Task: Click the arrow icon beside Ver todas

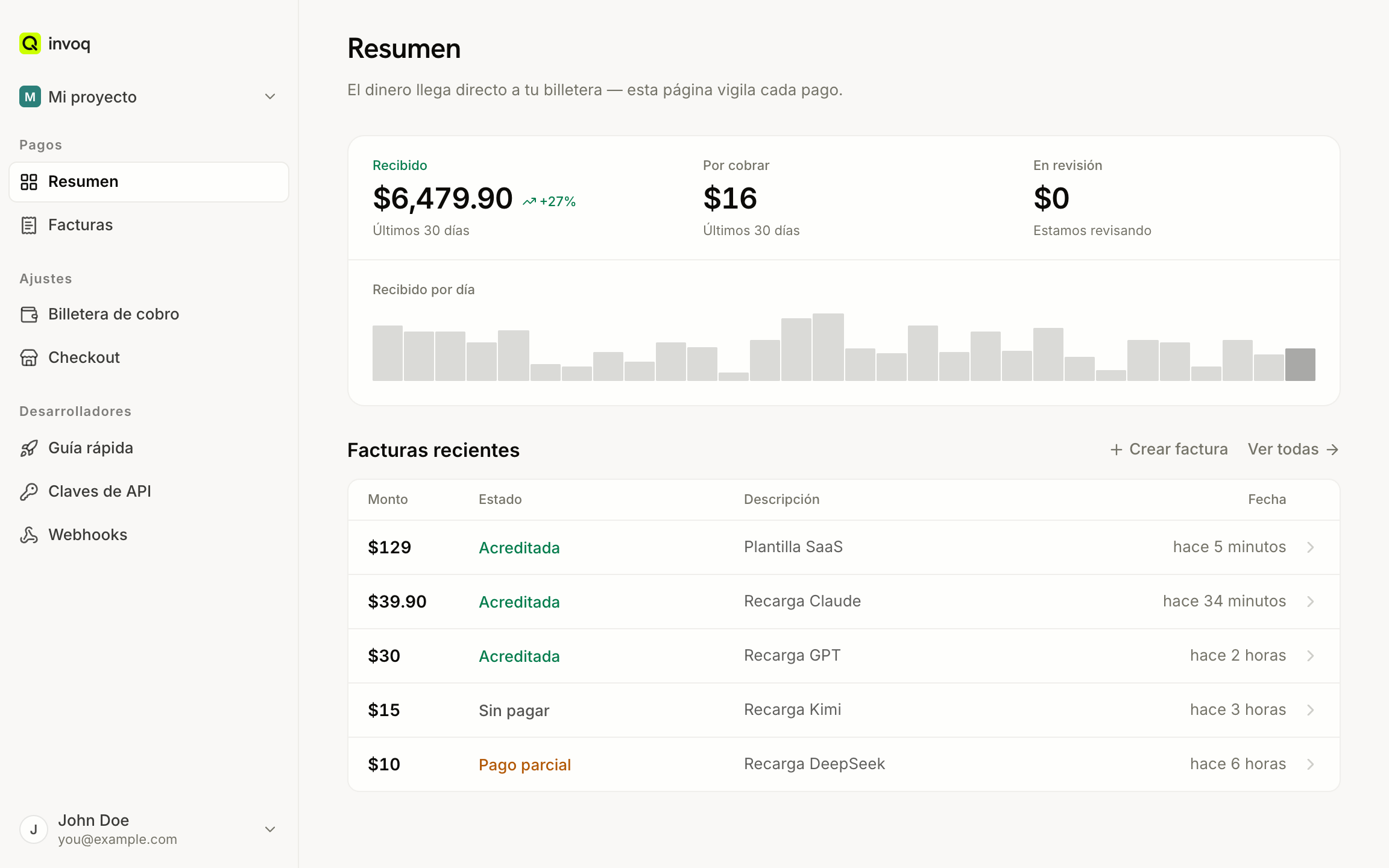Action: coord(1332,450)
